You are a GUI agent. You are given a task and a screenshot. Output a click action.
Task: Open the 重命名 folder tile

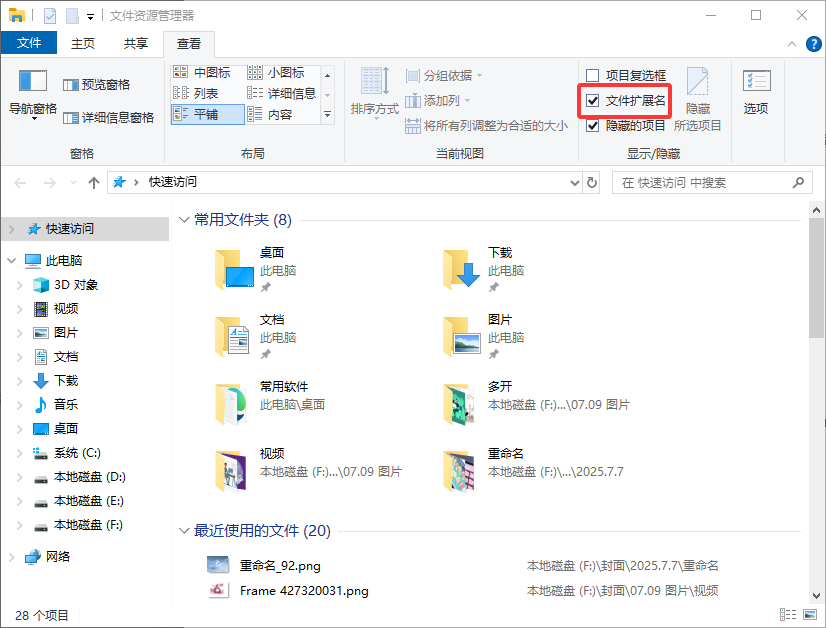(x=533, y=470)
